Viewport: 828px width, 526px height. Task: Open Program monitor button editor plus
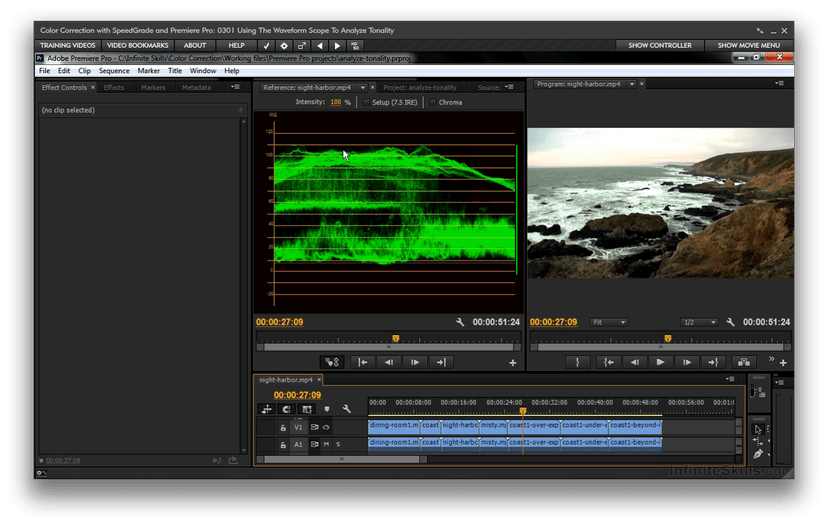(783, 363)
